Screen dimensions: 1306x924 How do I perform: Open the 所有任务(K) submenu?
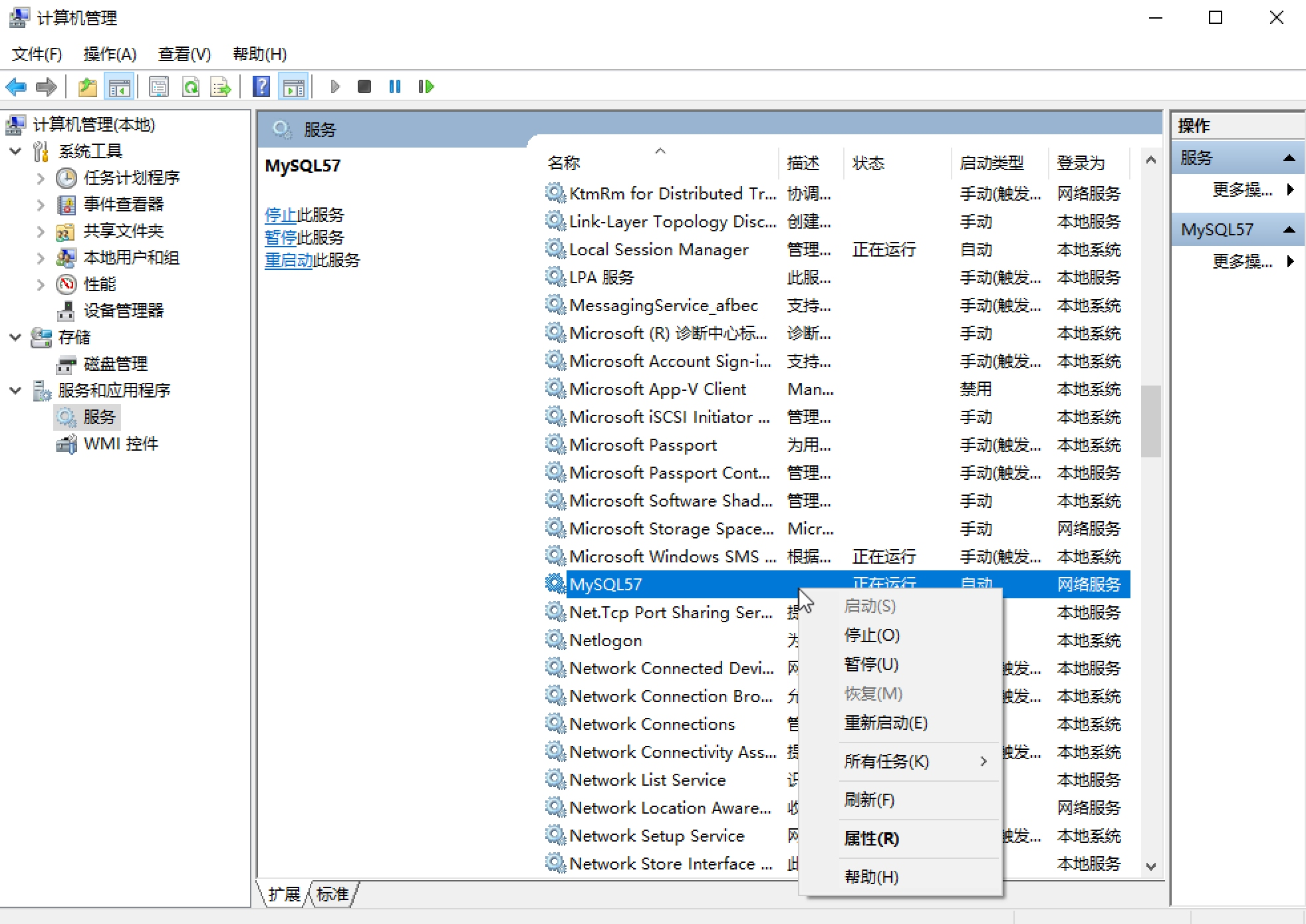[x=886, y=761]
